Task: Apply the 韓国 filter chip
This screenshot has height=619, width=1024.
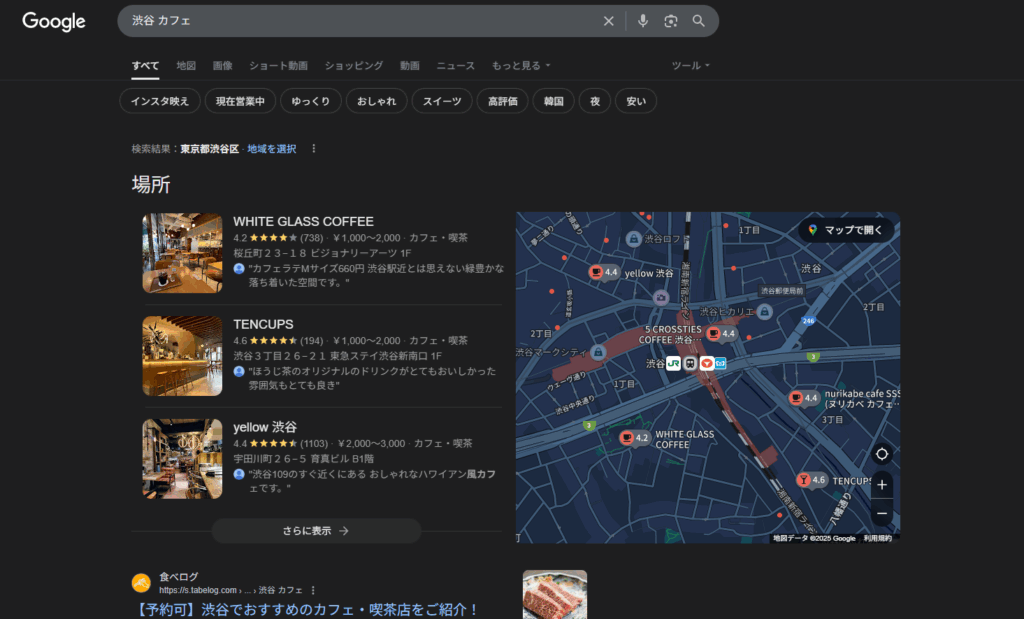Action: coord(553,101)
